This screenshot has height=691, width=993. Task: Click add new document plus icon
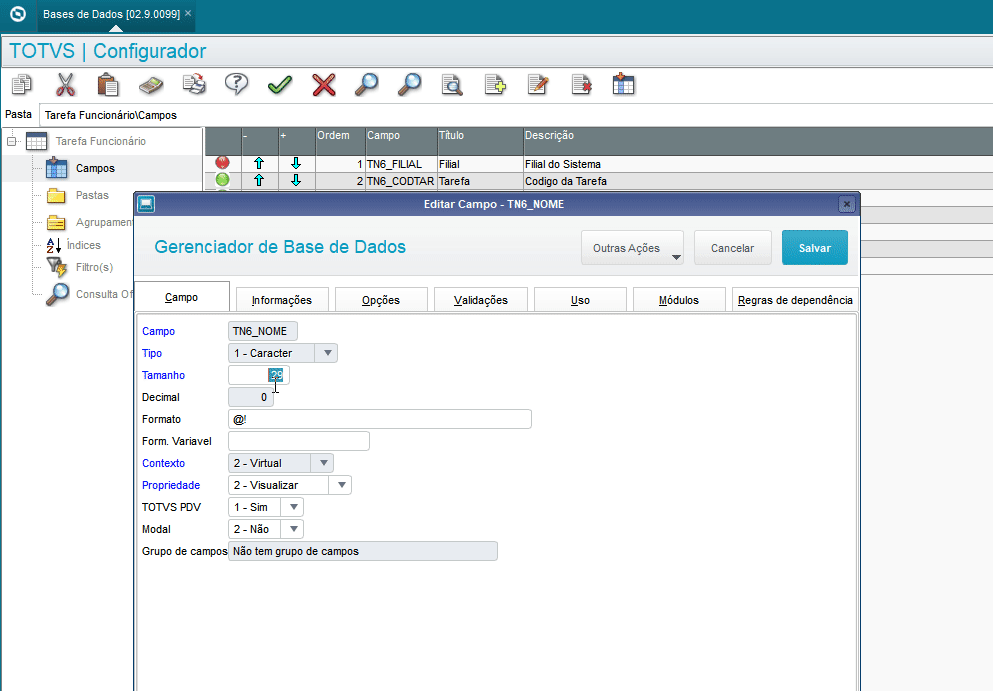495,84
